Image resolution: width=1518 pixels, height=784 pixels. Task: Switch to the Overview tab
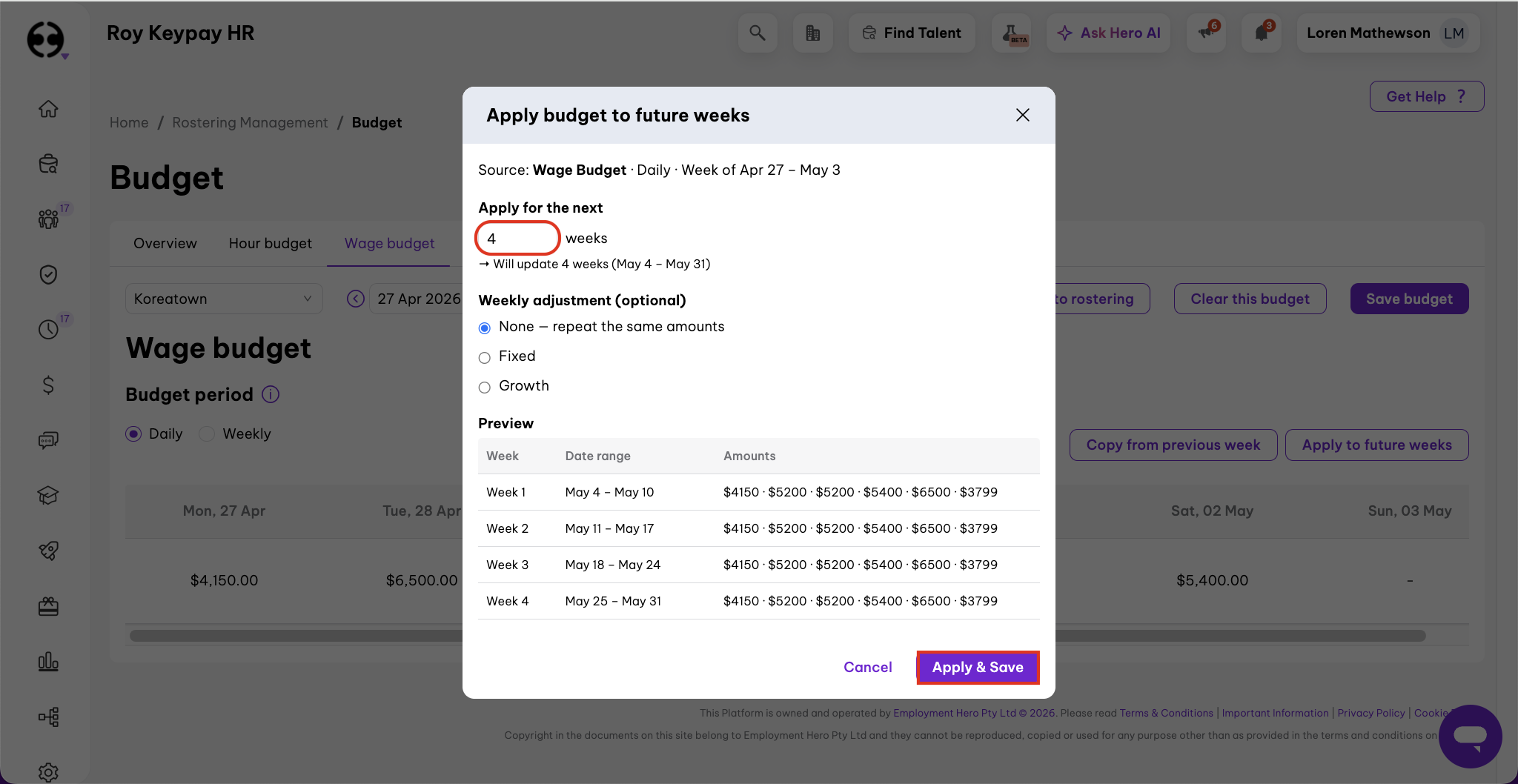[165, 244]
